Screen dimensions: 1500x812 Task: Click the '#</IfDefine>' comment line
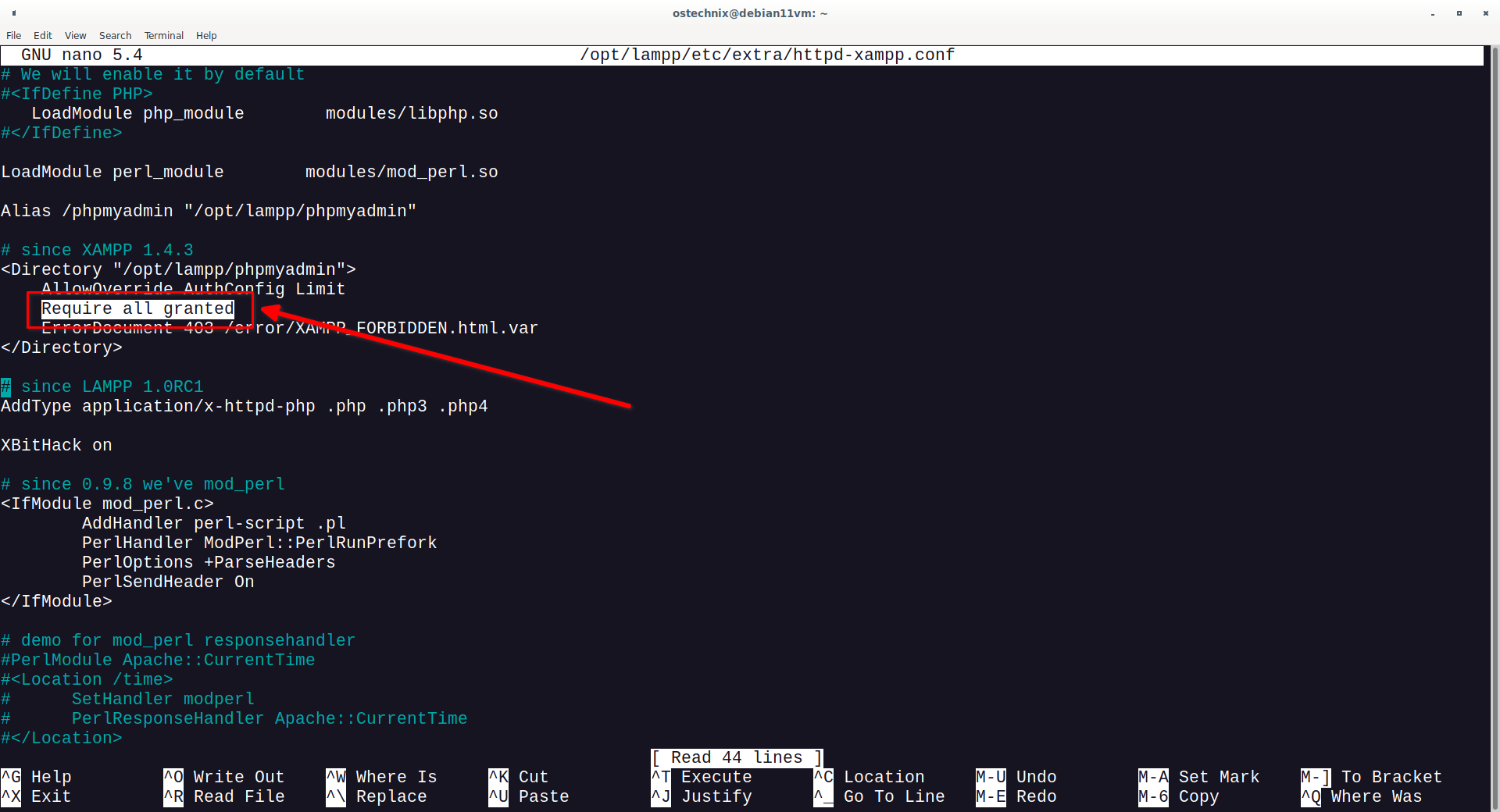tap(62, 133)
